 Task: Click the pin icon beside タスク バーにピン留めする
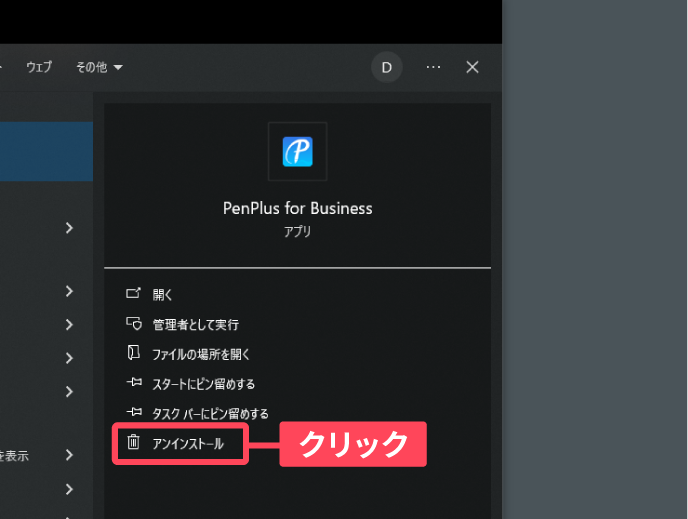coord(134,412)
